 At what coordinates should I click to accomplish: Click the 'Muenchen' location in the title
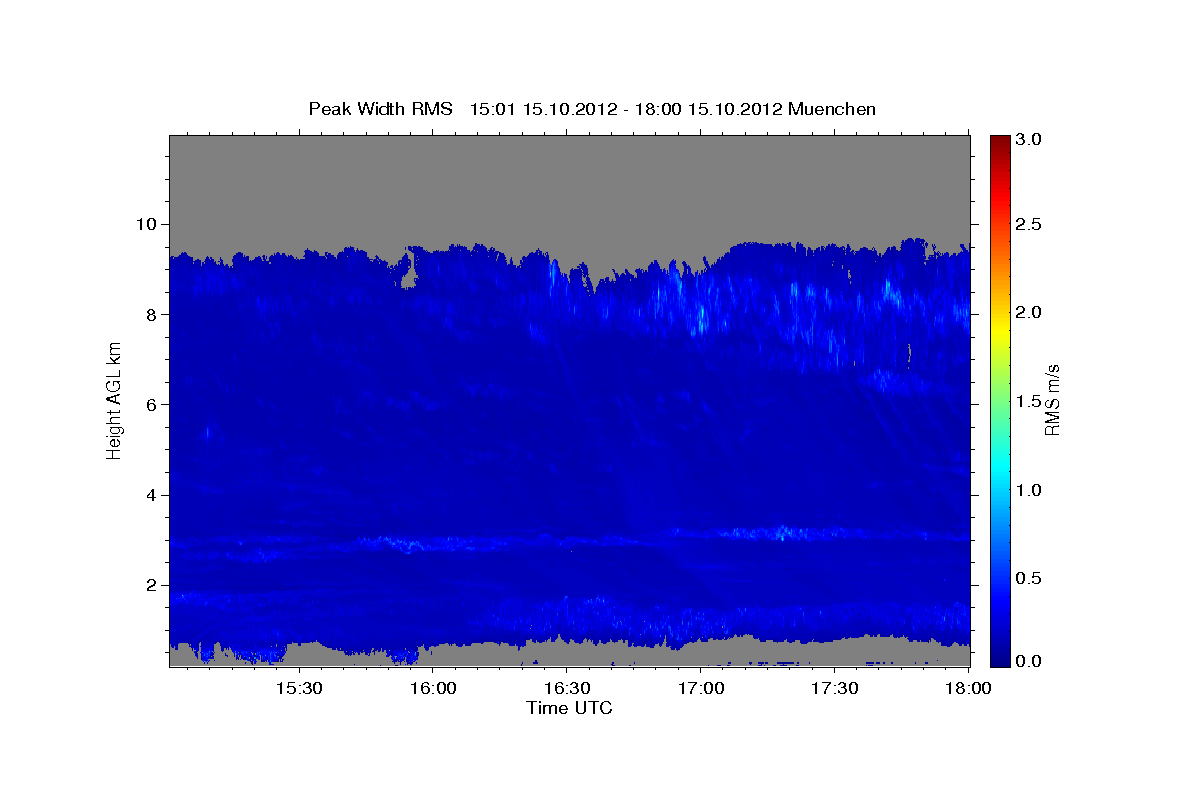click(x=832, y=109)
